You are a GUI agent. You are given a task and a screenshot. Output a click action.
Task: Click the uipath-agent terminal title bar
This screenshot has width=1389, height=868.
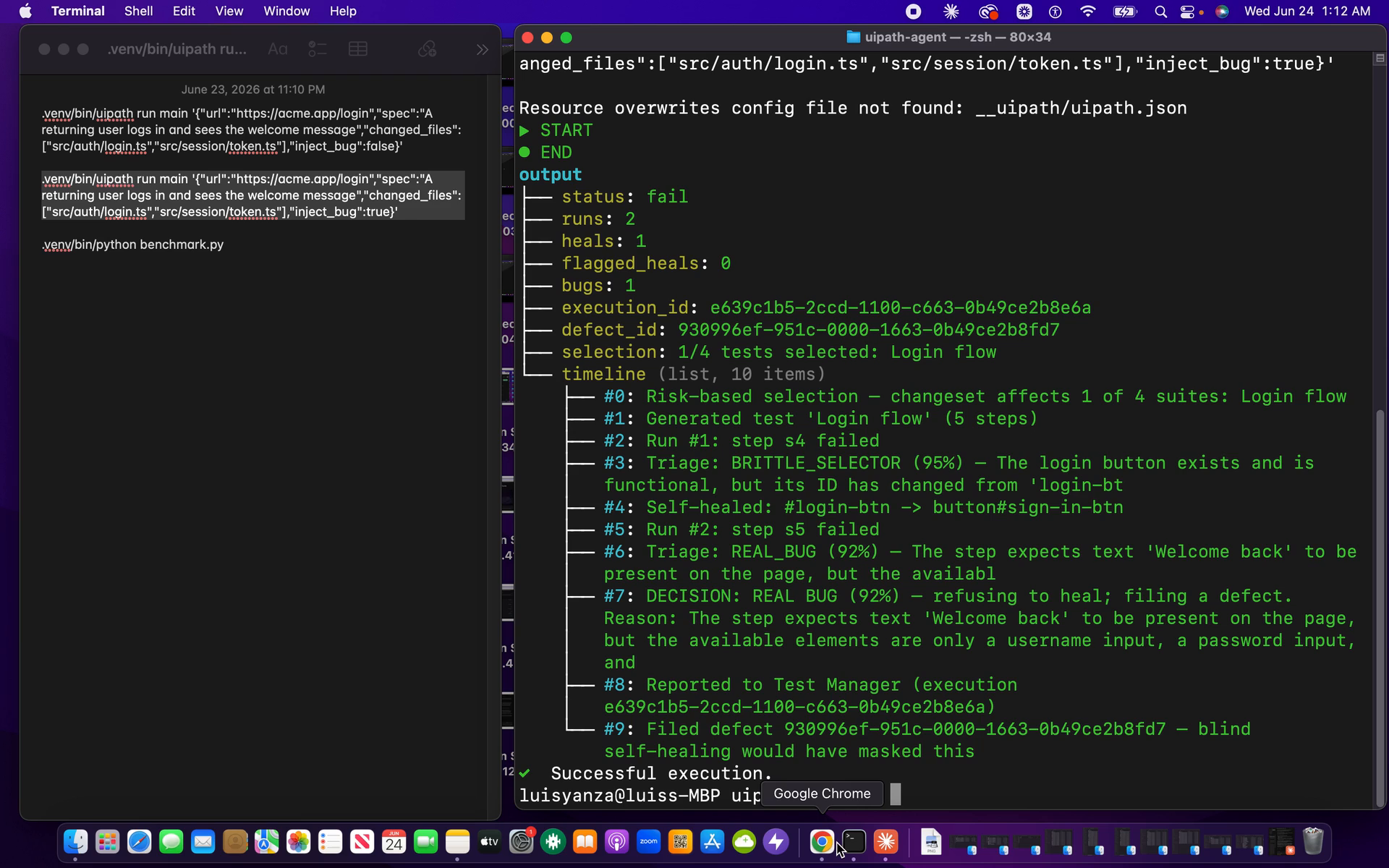[x=948, y=37]
